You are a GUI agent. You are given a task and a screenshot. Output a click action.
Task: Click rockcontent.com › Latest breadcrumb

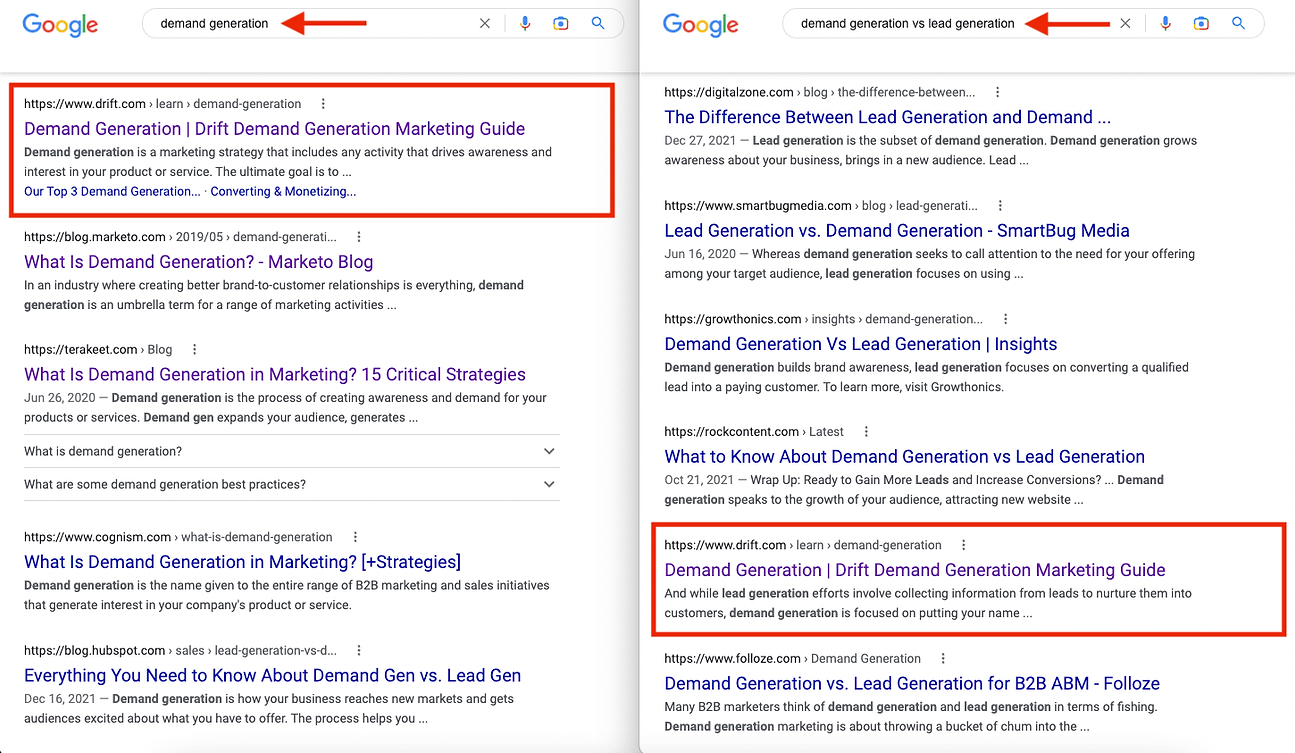click(754, 432)
